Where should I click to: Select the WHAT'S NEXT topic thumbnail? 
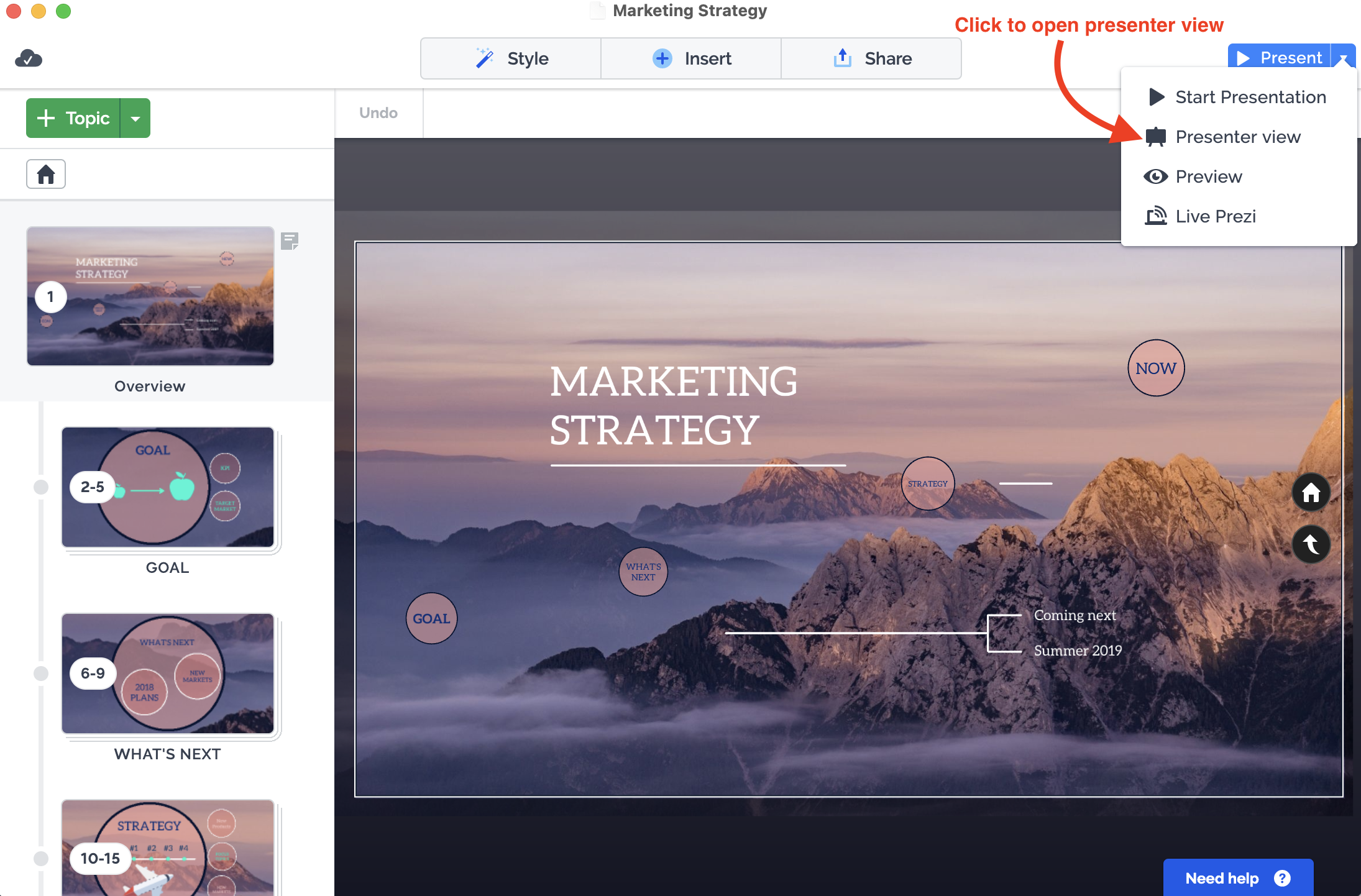coord(168,674)
